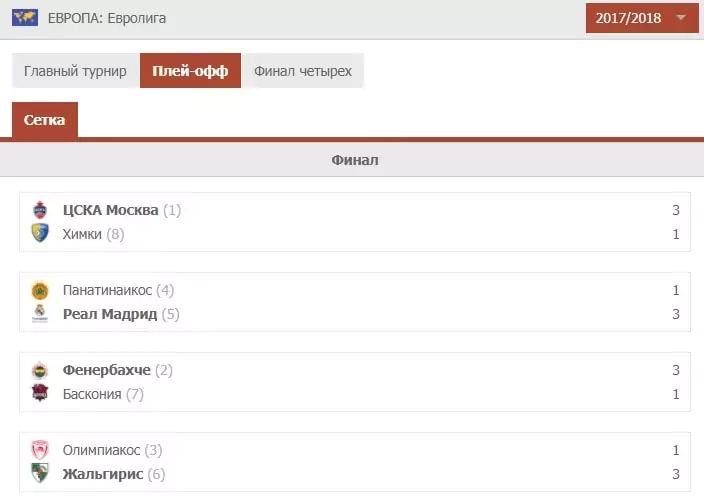Select the Плей-офф tab
The height and width of the screenshot is (499, 704).
pos(190,71)
